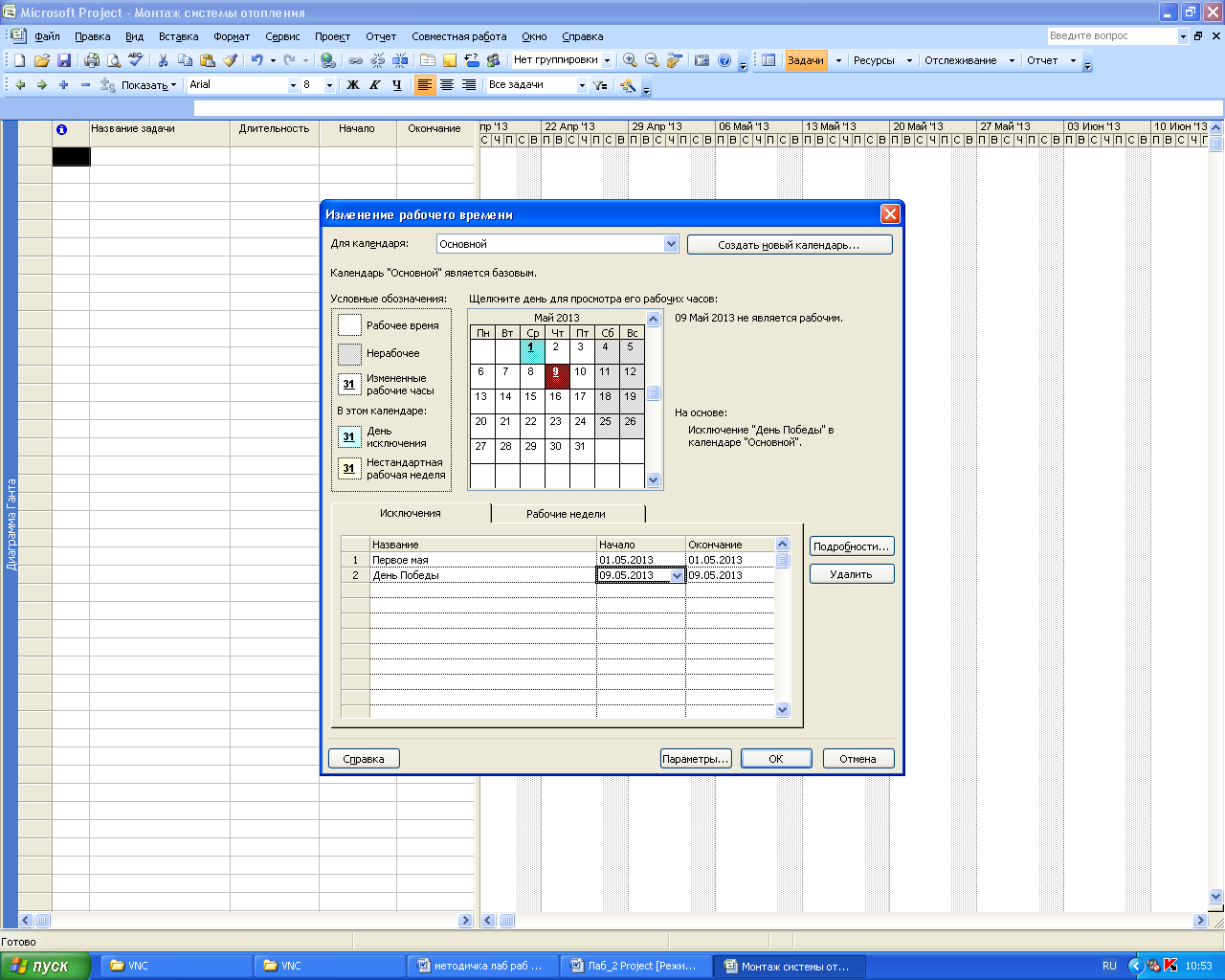Activate the Format Painter brush icon
Viewport: 1225px width, 980px height.
[x=230, y=60]
